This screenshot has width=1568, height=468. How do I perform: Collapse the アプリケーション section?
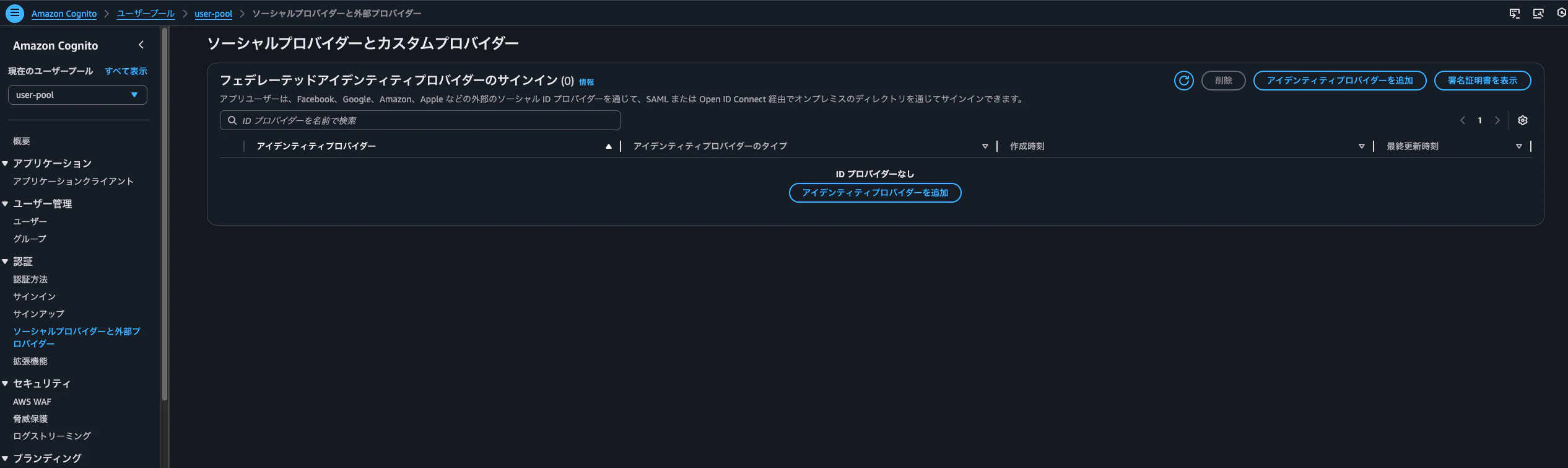click(x=6, y=164)
